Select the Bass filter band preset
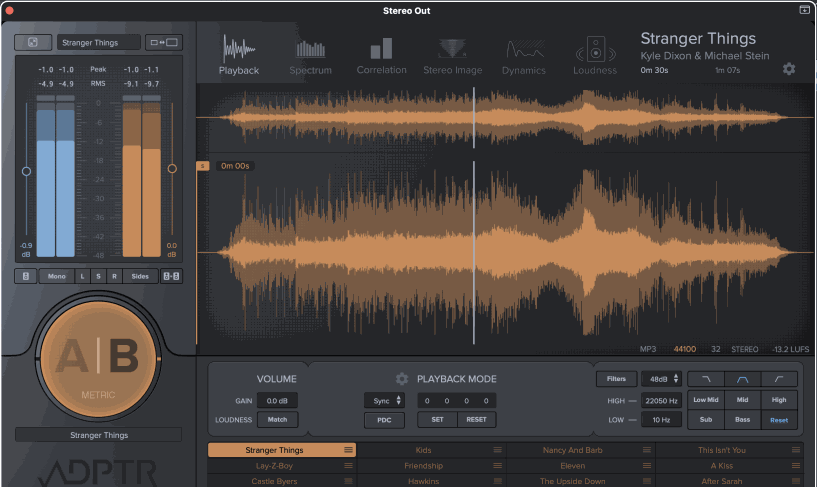This screenshot has width=817, height=487. (x=742, y=419)
